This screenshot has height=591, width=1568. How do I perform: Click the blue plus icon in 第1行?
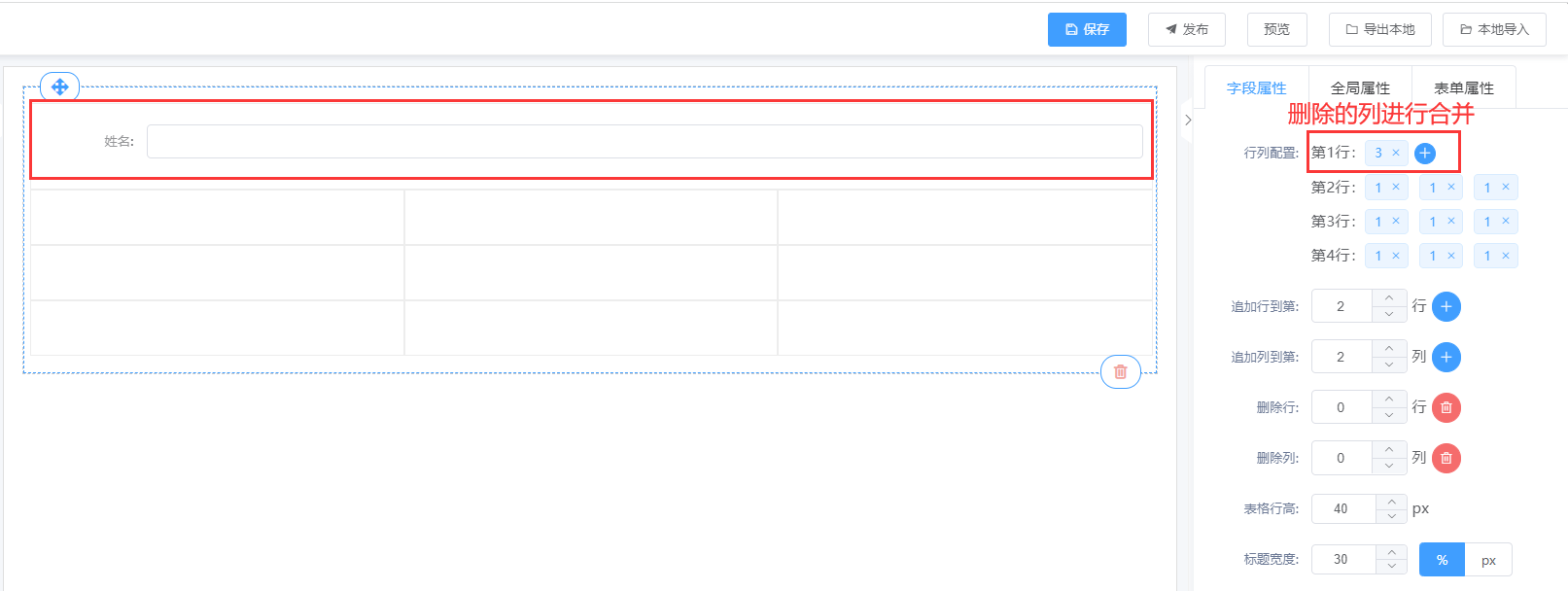pos(1425,153)
